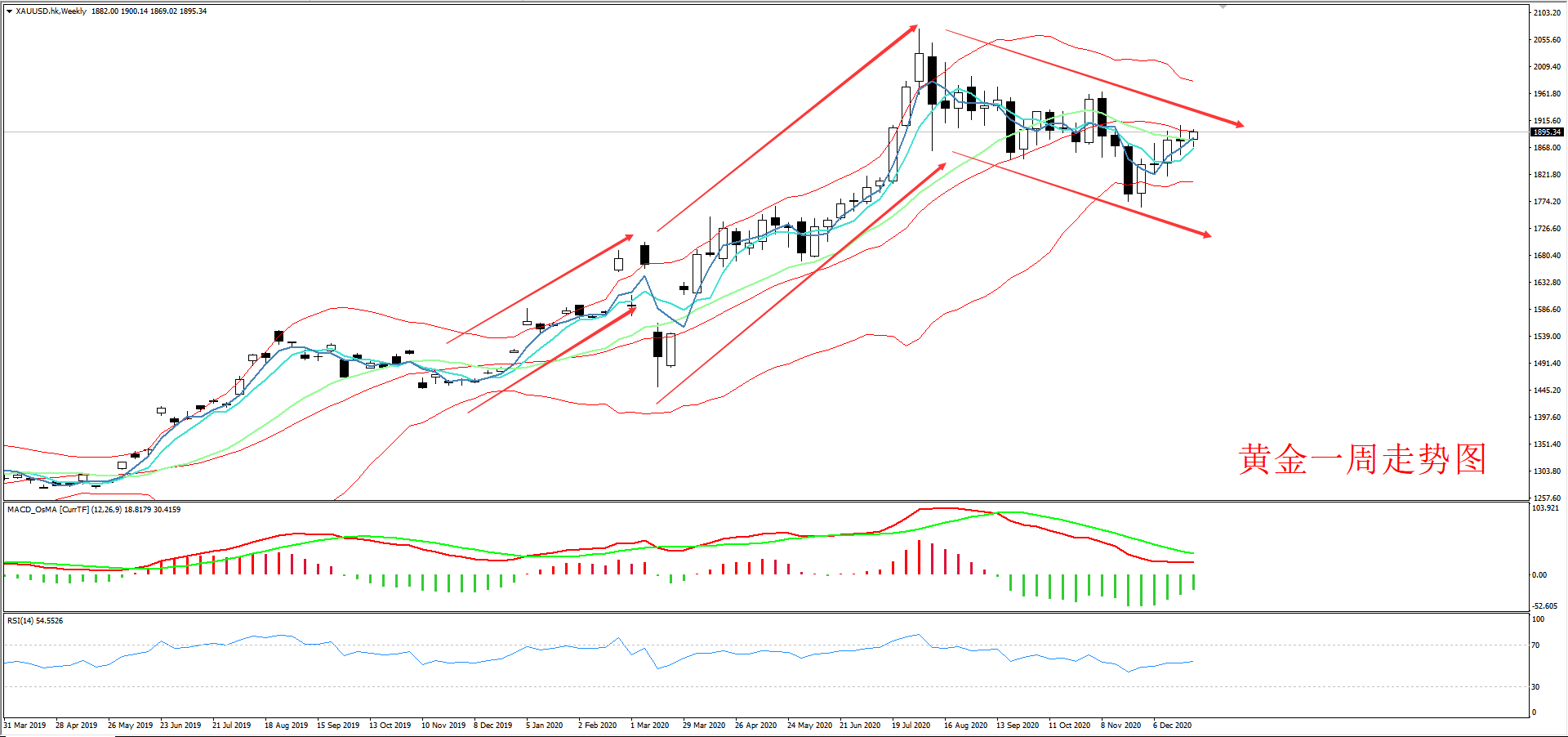
Task: Click the 1 Mar 2020 date label
Action: 649,725
